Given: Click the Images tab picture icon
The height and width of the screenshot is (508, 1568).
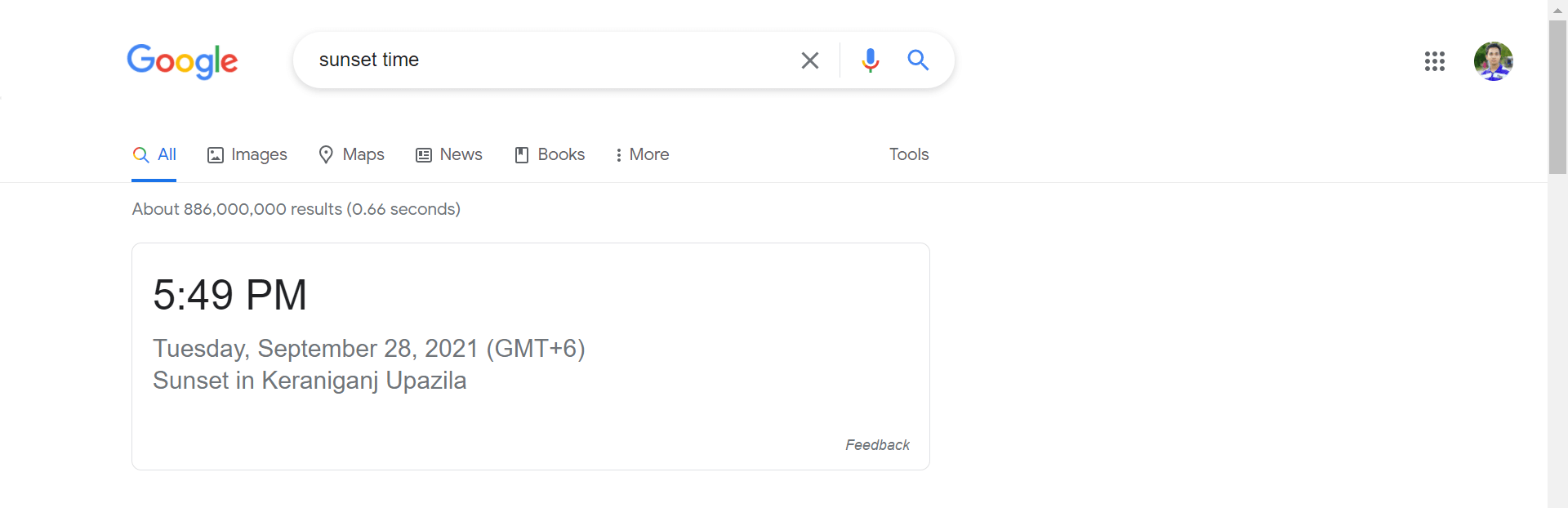Looking at the screenshot, I should coord(216,155).
